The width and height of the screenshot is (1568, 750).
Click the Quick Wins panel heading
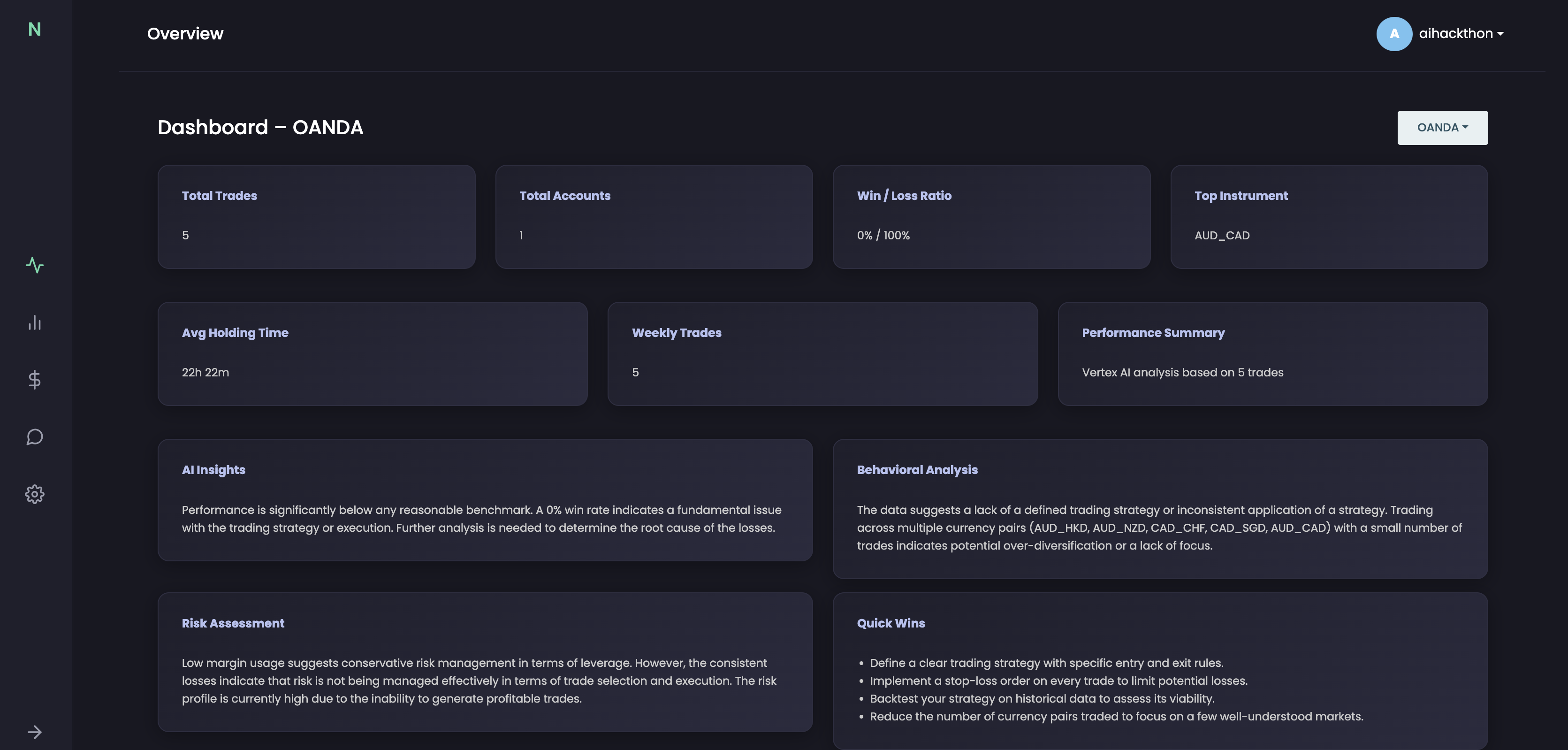click(891, 623)
